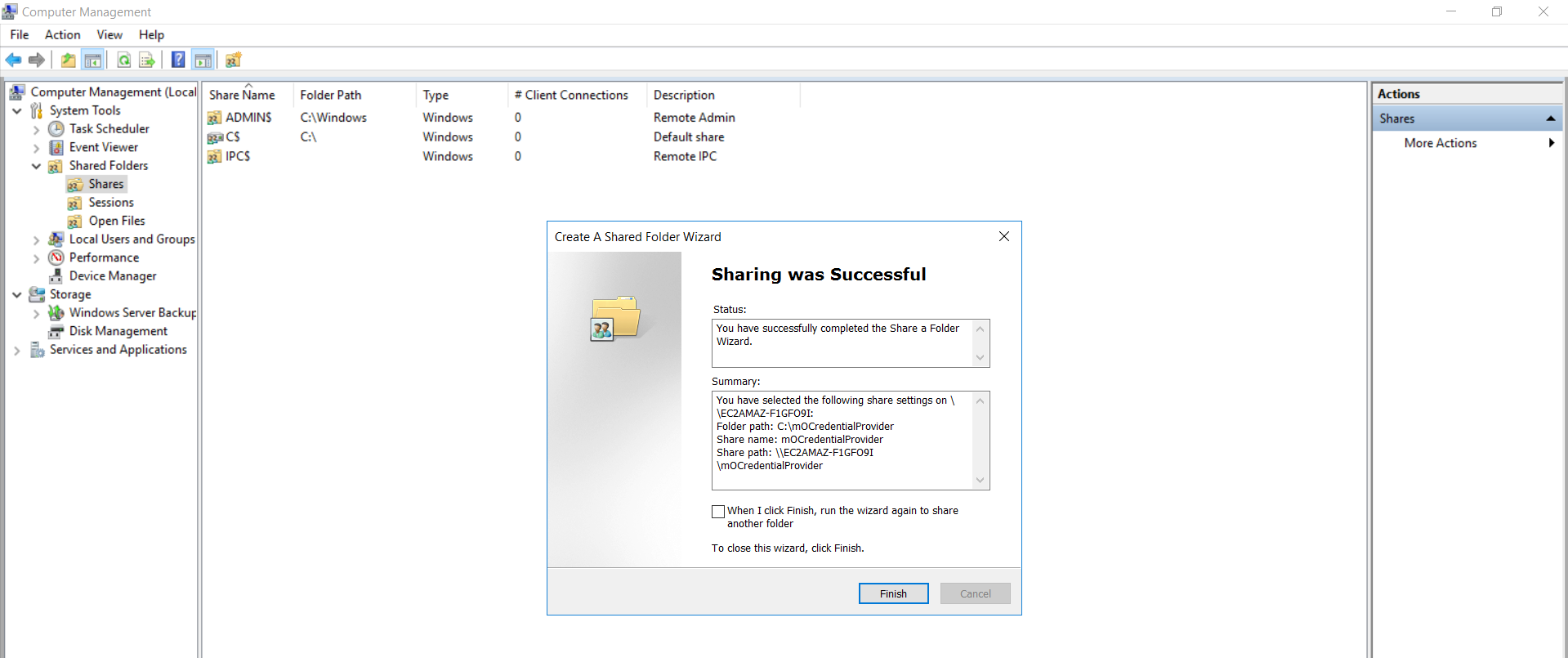
Task: Click the Cancel button in wizard
Action: (x=976, y=593)
